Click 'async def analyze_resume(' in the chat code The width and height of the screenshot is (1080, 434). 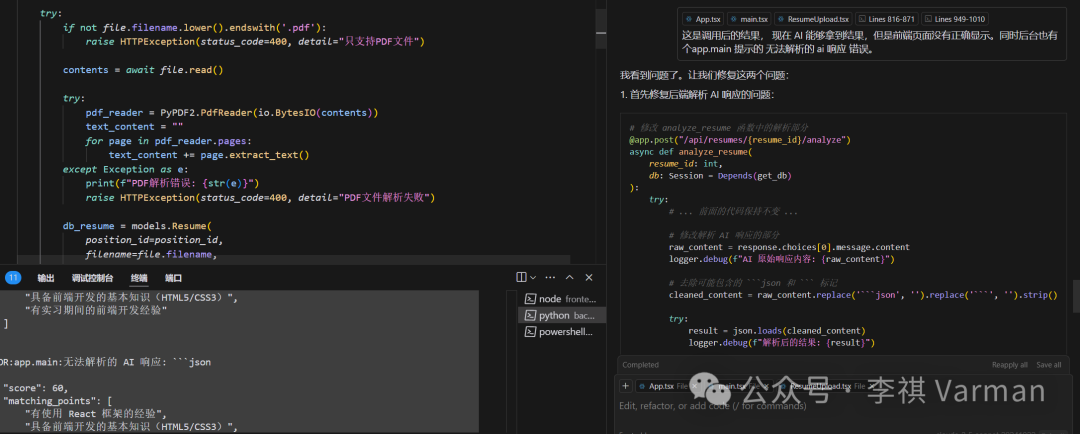point(691,152)
